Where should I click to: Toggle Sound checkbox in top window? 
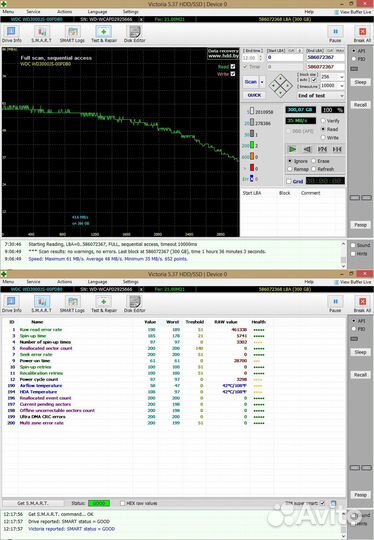click(353, 245)
